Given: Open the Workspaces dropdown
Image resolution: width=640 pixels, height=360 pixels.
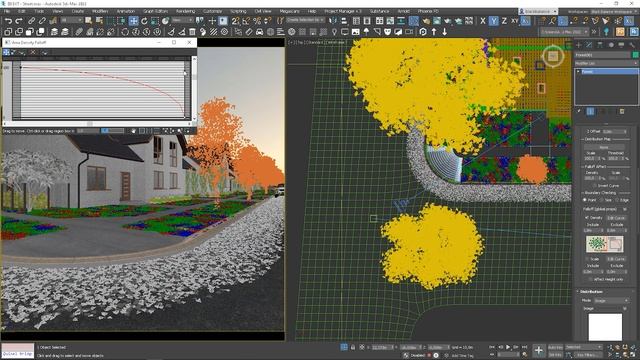Looking at the screenshot, I should click(x=613, y=11).
